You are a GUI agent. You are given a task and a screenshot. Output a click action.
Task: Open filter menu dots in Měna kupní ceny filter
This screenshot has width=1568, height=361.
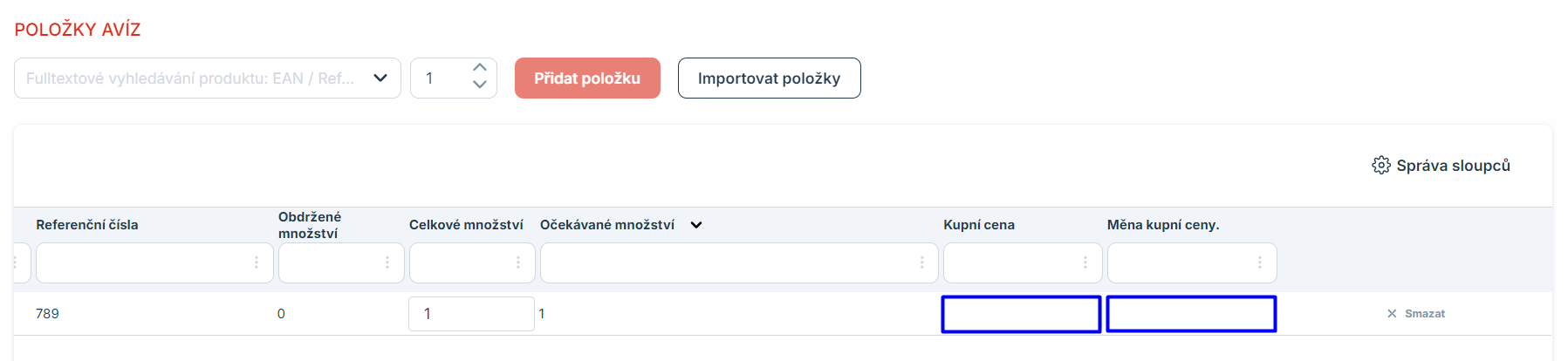tap(1259, 262)
